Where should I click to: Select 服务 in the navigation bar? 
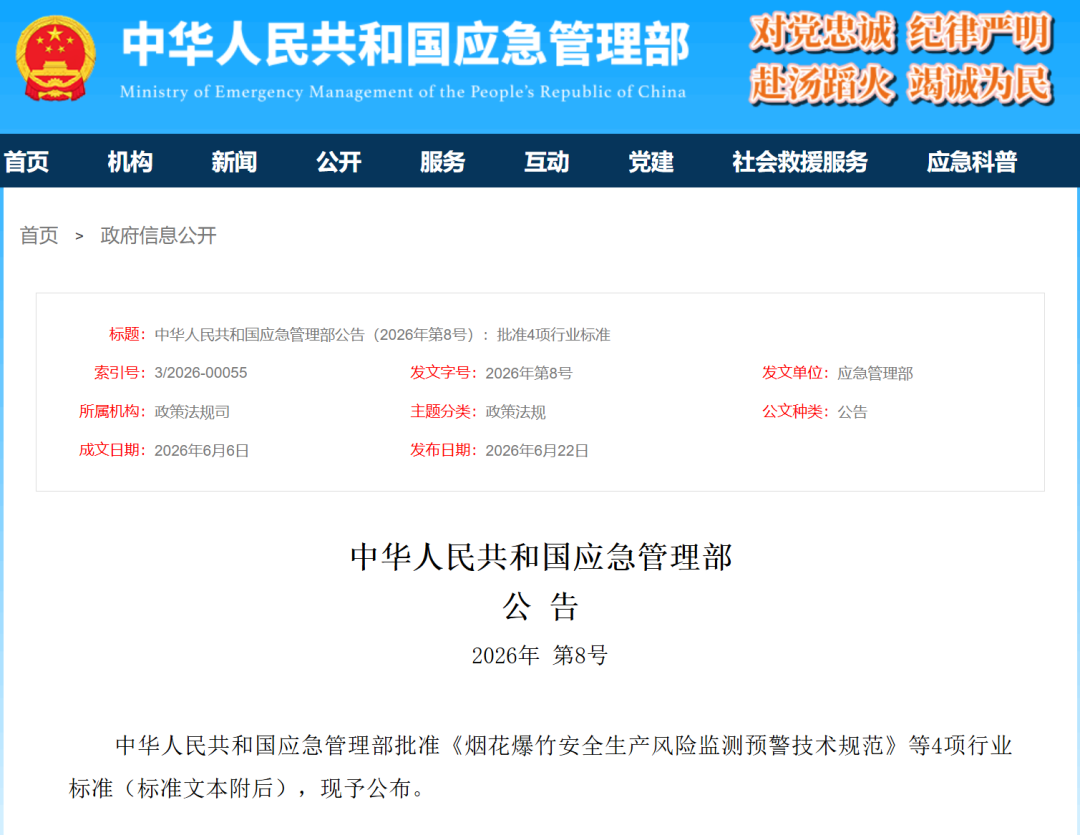point(443,162)
